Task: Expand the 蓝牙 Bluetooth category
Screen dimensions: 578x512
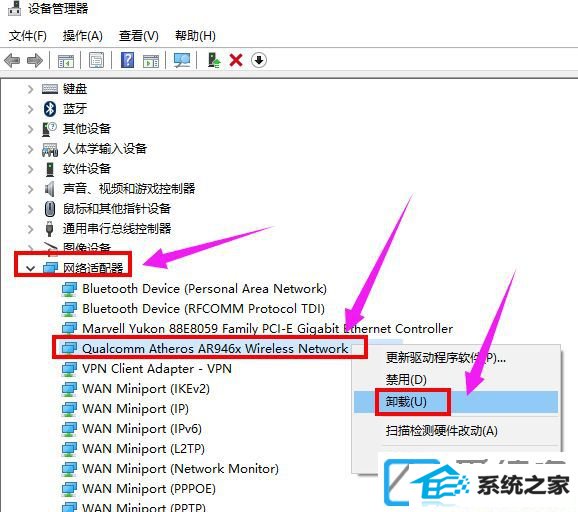Action: click(x=31, y=109)
